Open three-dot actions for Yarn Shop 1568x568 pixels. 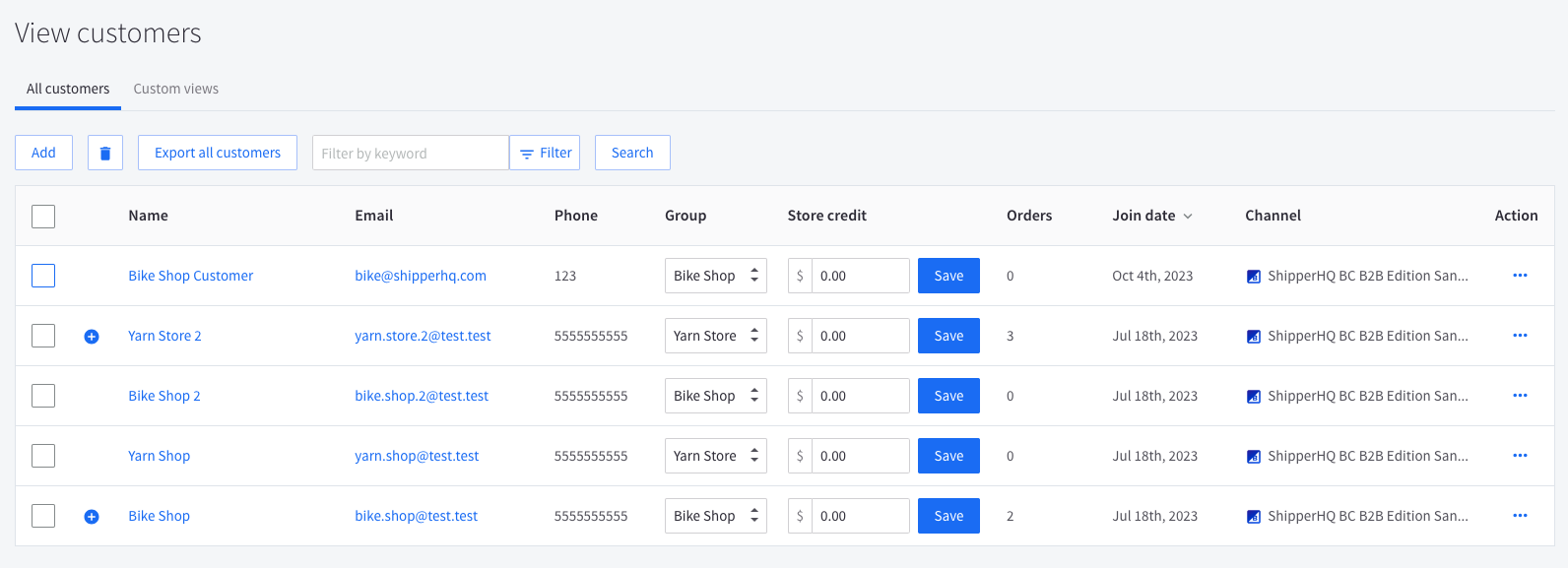tap(1520, 456)
